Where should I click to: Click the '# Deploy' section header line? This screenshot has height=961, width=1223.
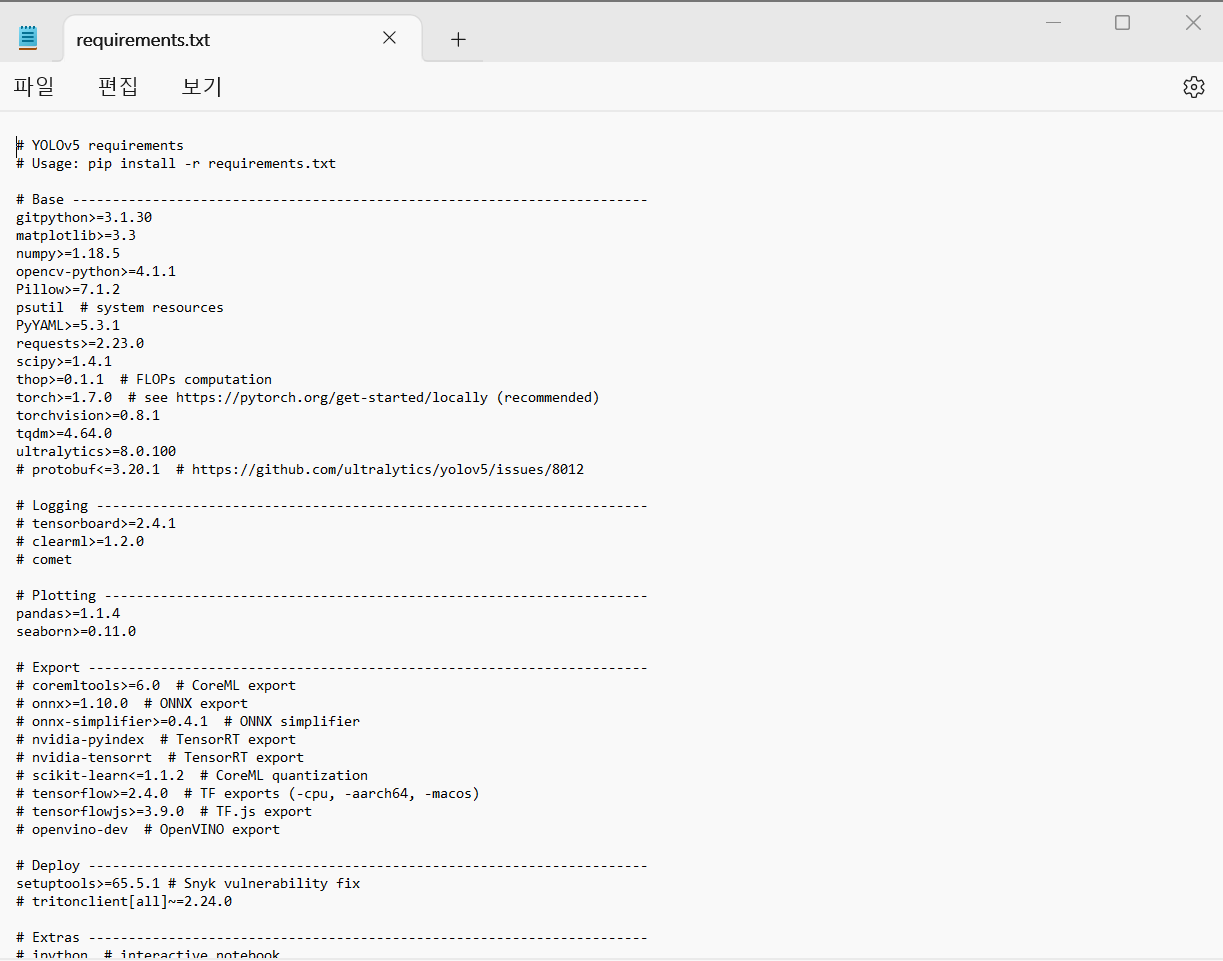pos(332,865)
